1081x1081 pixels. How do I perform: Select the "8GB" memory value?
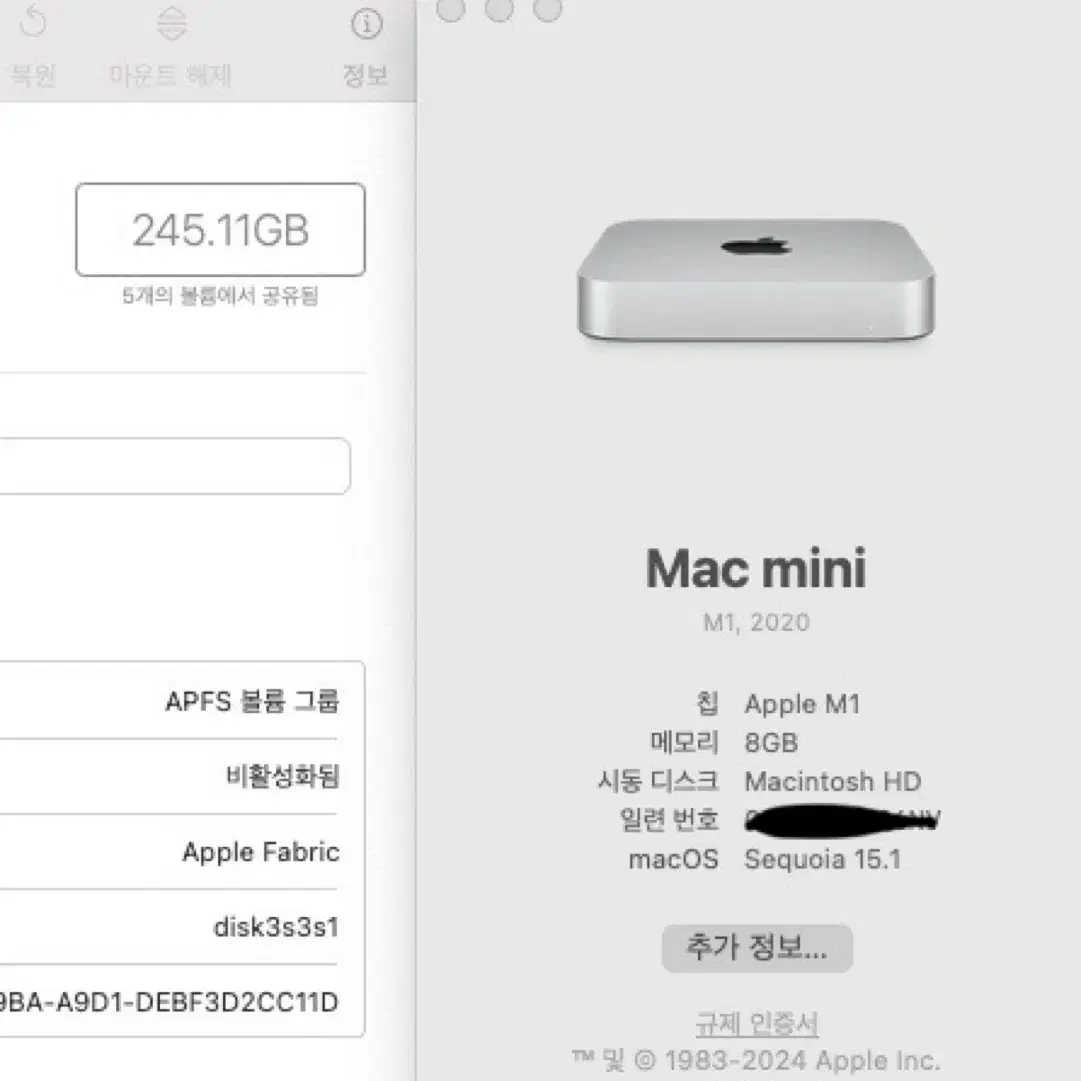pos(771,743)
